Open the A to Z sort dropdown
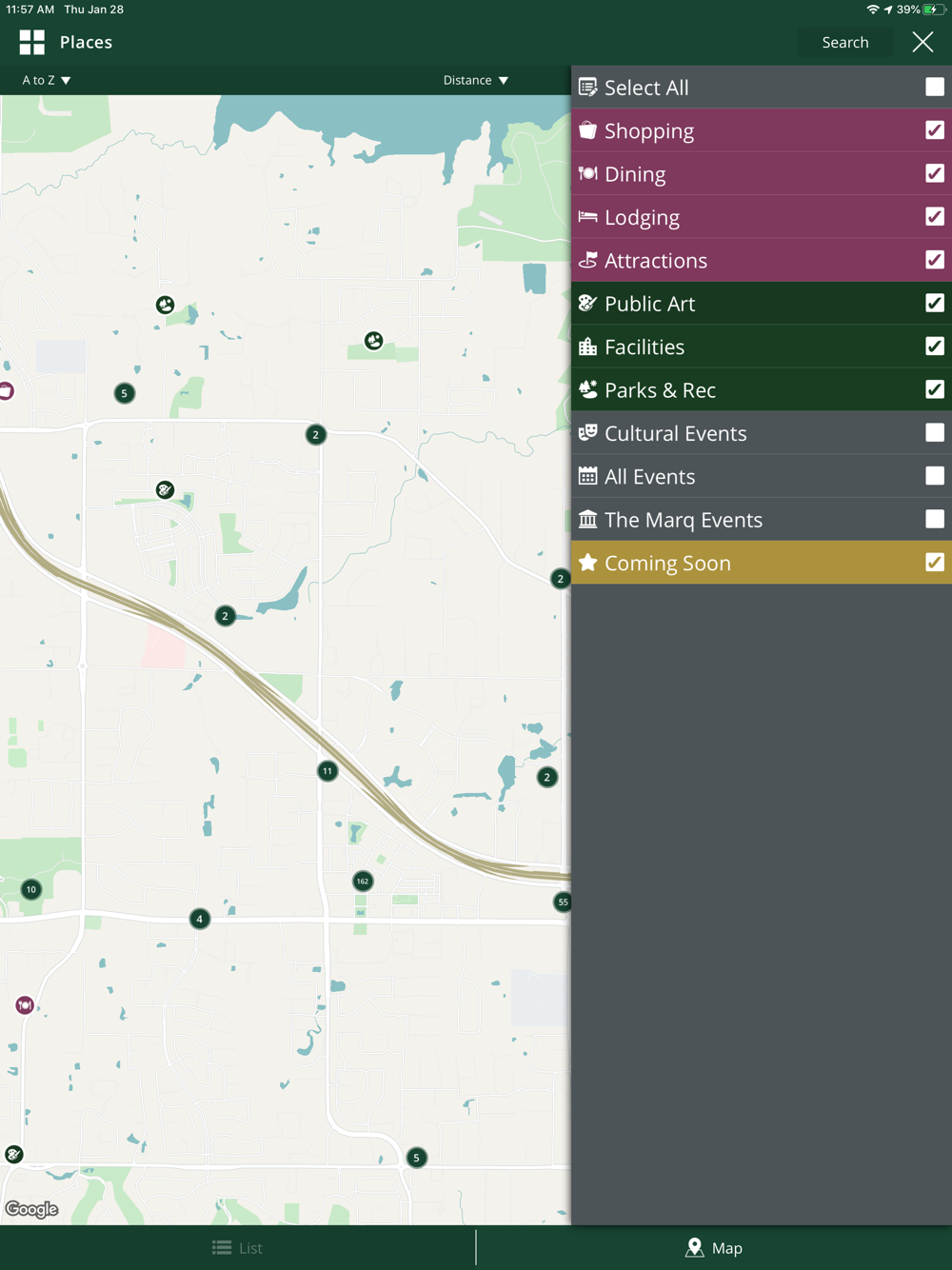 pyautogui.click(x=47, y=80)
